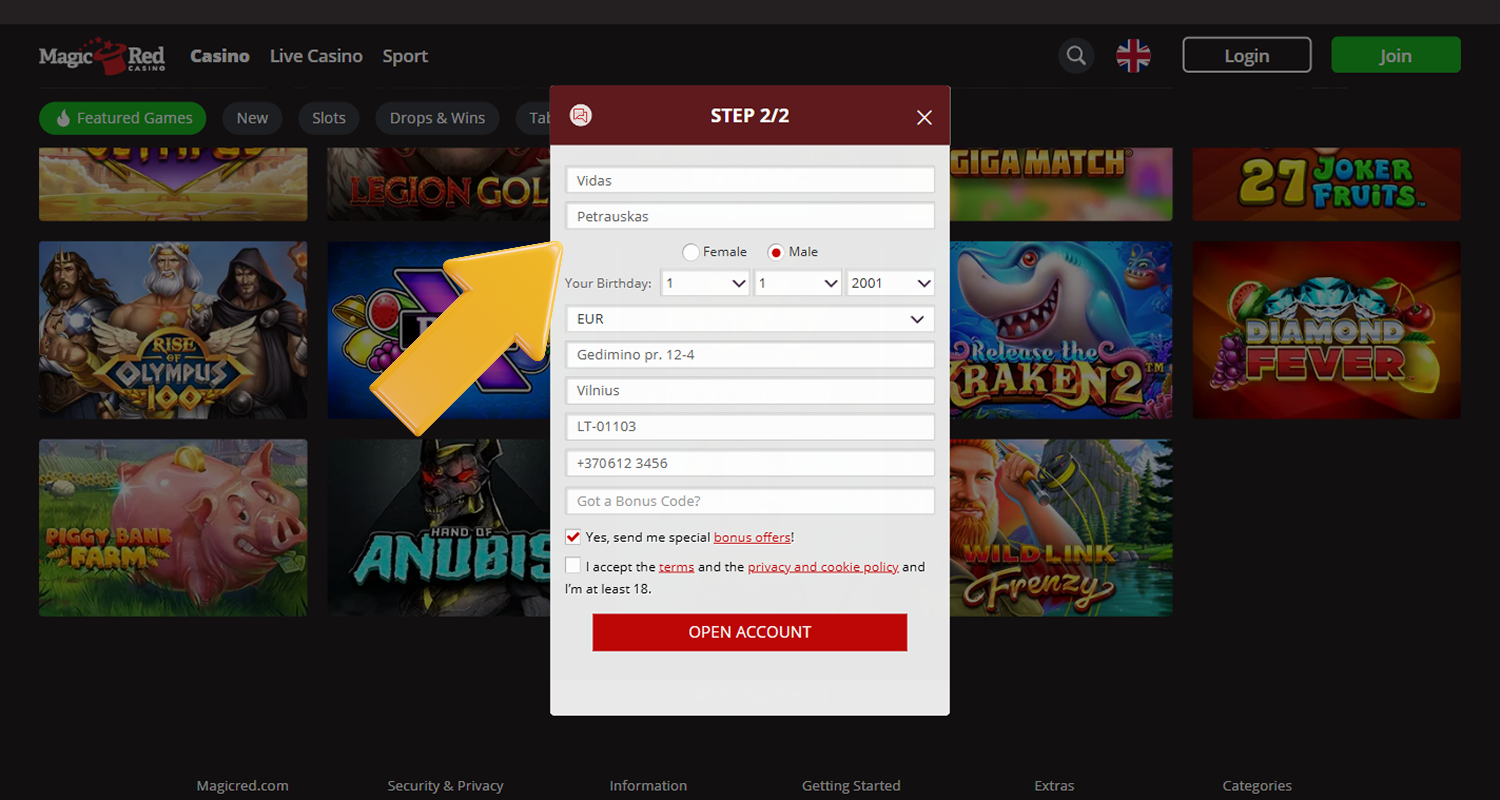
Task: Open the Sport section
Action: coord(405,56)
